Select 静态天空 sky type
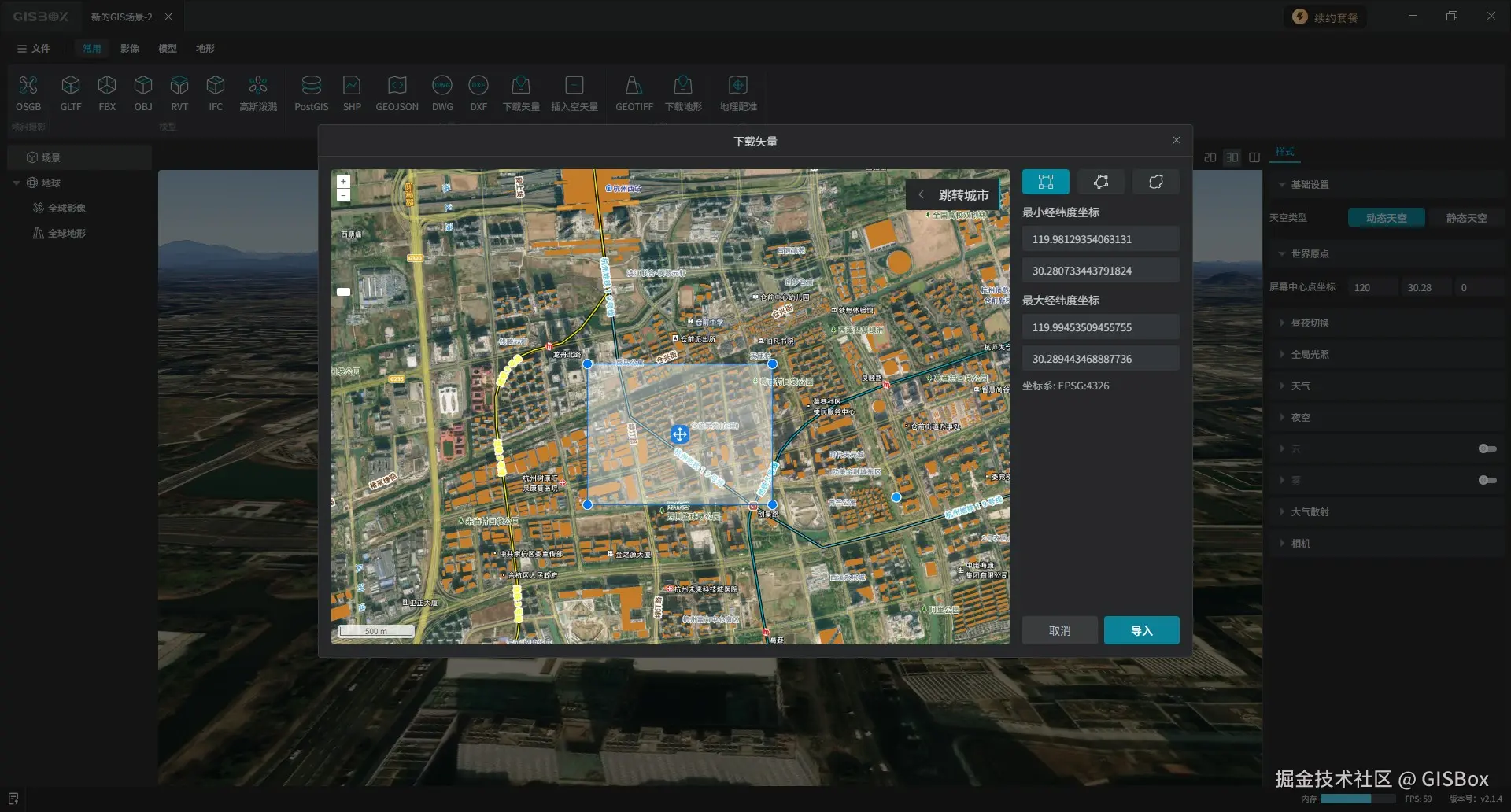1511x812 pixels. pos(1466,218)
